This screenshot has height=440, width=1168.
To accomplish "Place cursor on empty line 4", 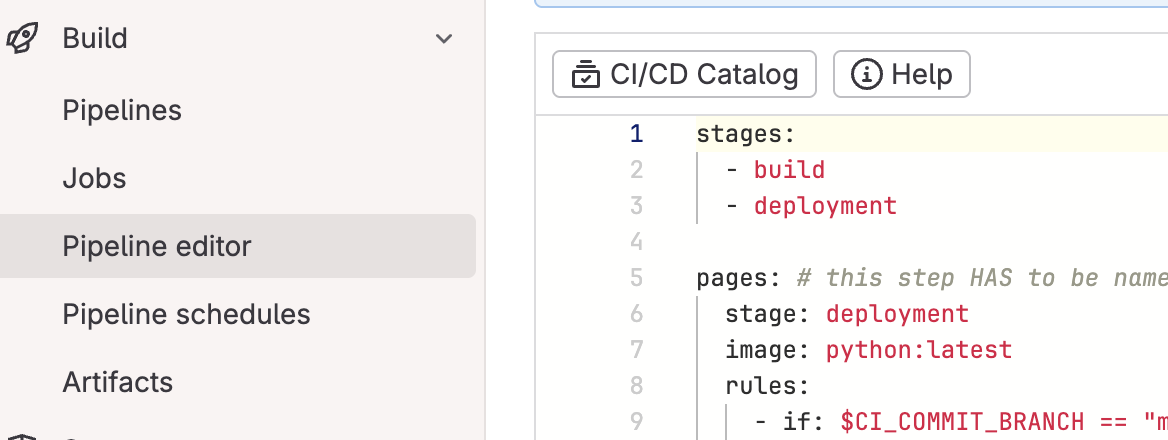I will coord(800,242).
